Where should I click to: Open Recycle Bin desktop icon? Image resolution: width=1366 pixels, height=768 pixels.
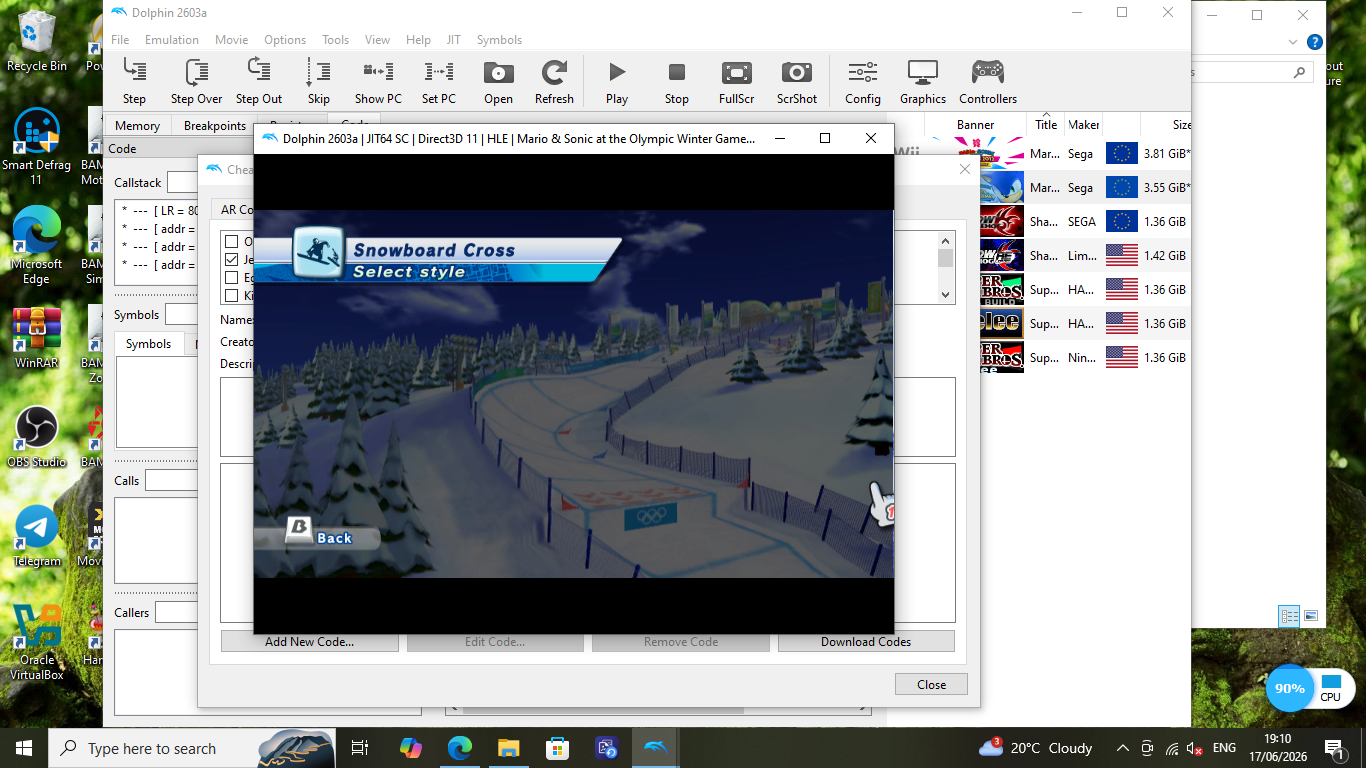tap(37, 42)
